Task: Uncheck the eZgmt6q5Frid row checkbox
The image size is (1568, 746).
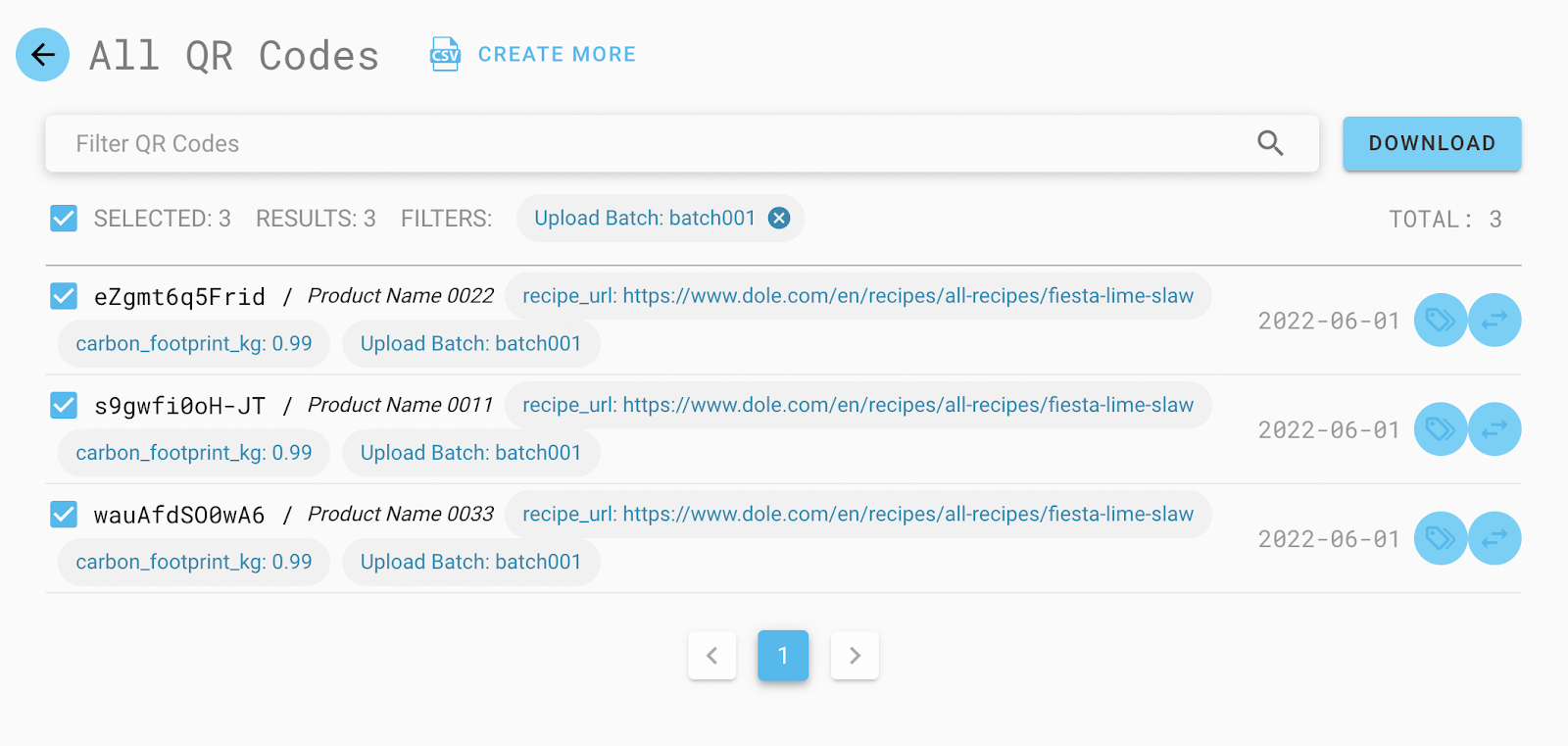Action: pos(64,296)
